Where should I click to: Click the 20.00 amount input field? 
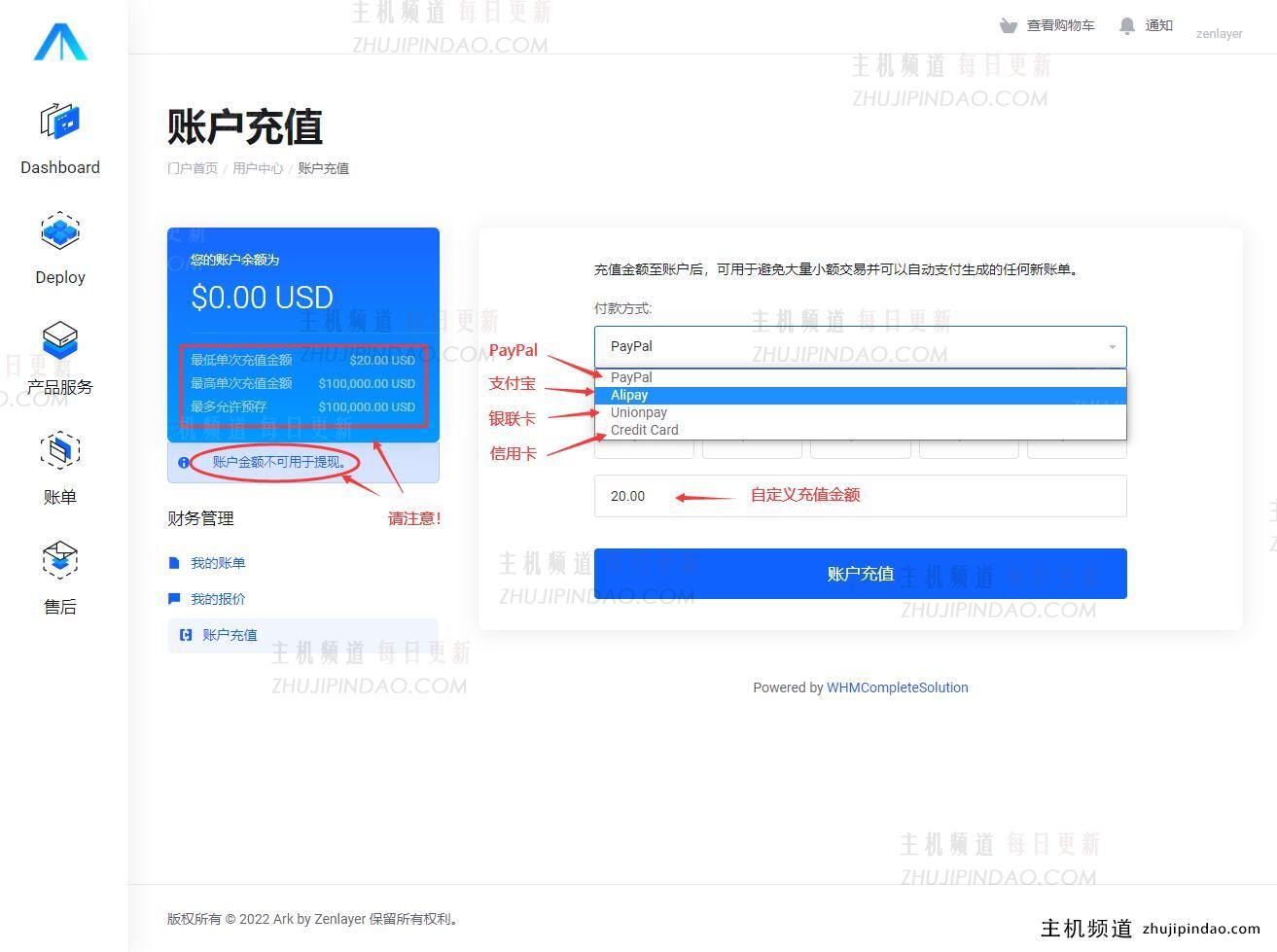click(860, 496)
